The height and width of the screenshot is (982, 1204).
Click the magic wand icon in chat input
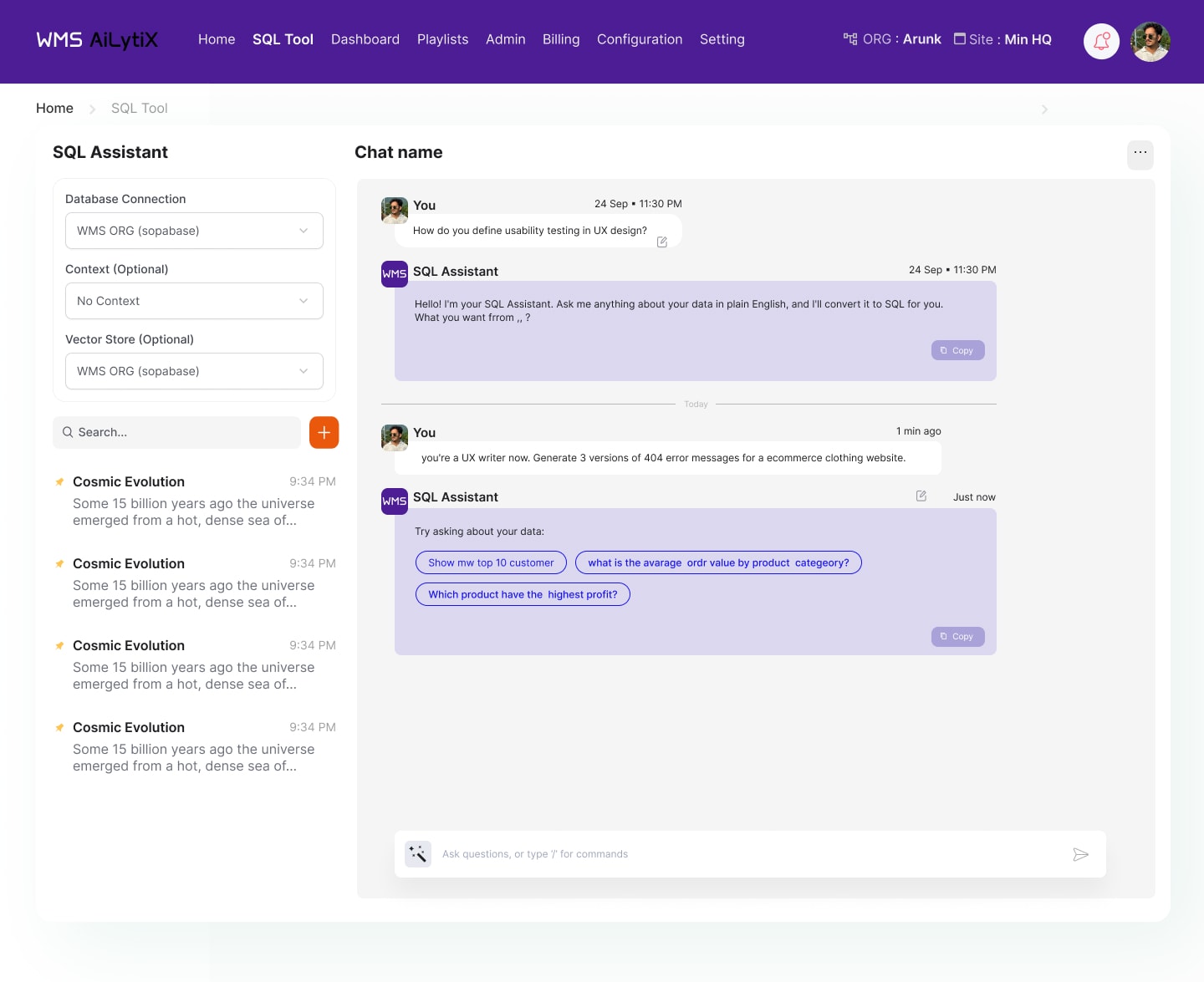point(418,854)
